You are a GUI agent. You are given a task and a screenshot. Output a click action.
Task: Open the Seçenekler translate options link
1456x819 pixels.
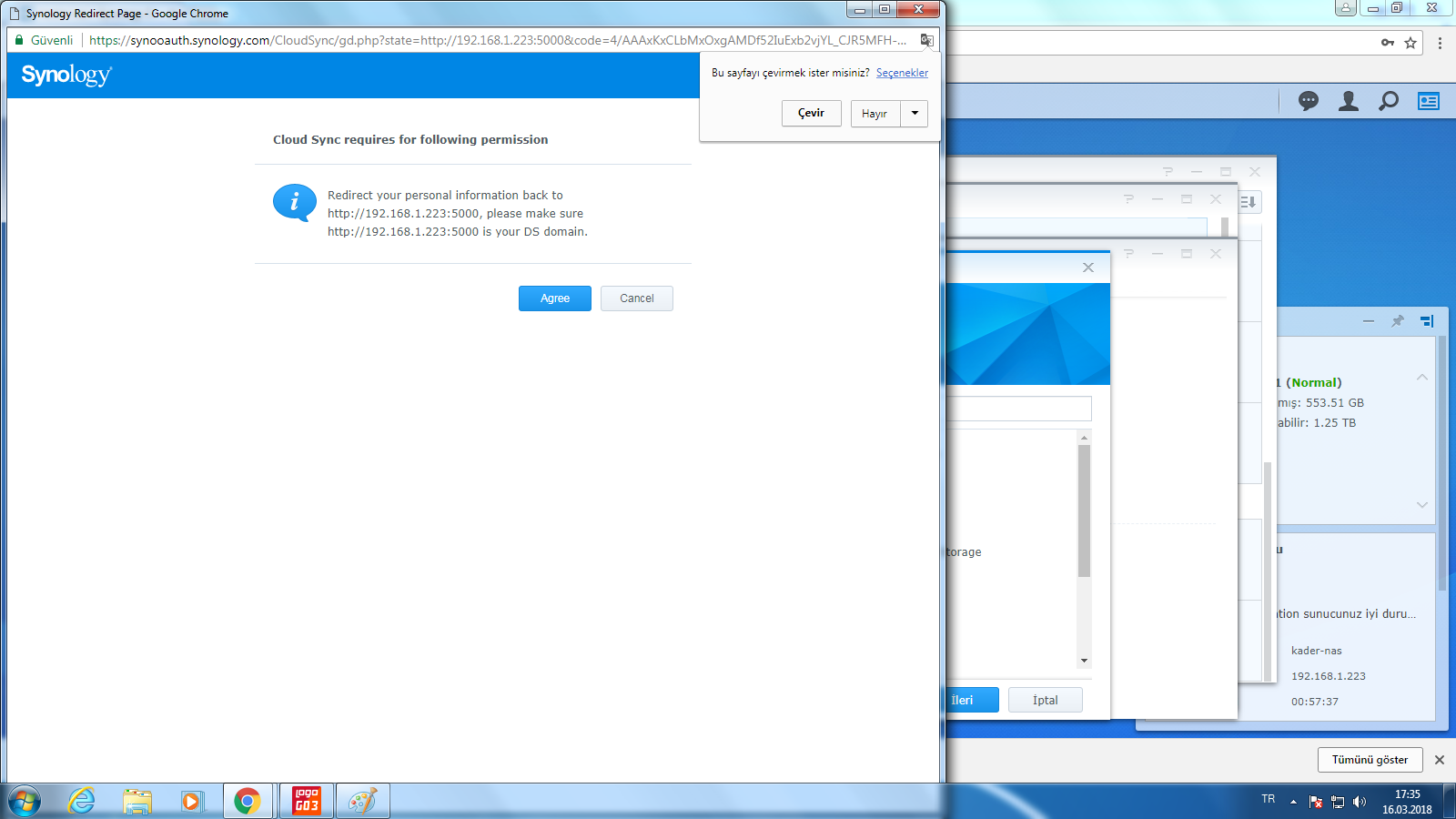pyautogui.click(x=902, y=73)
